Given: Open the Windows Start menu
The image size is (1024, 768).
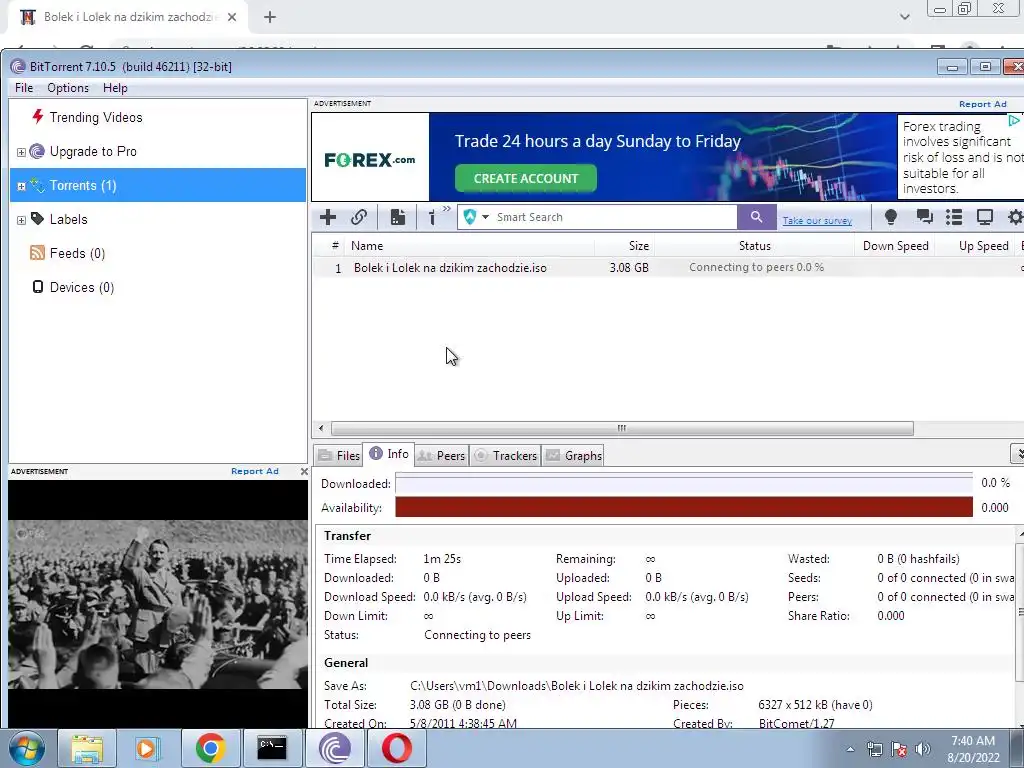Looking at the screenshot, I should (x=26, y=748).
